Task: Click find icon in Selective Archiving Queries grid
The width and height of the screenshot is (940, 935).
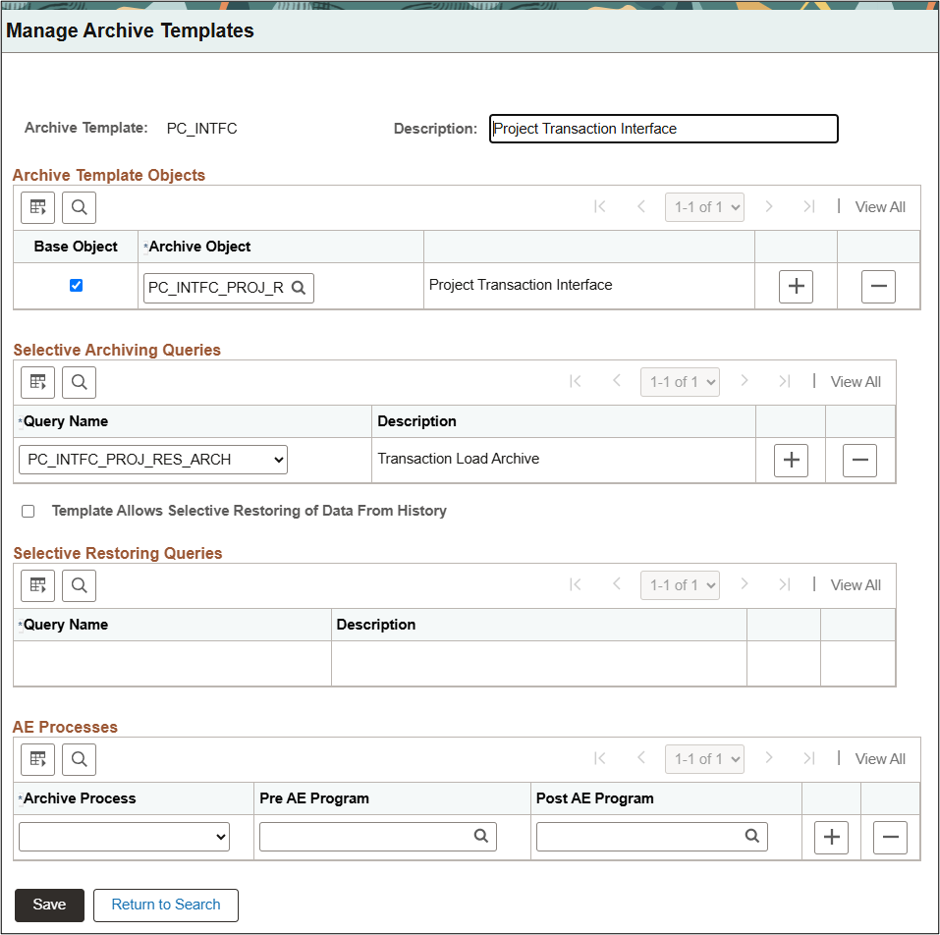Action: 79,382
